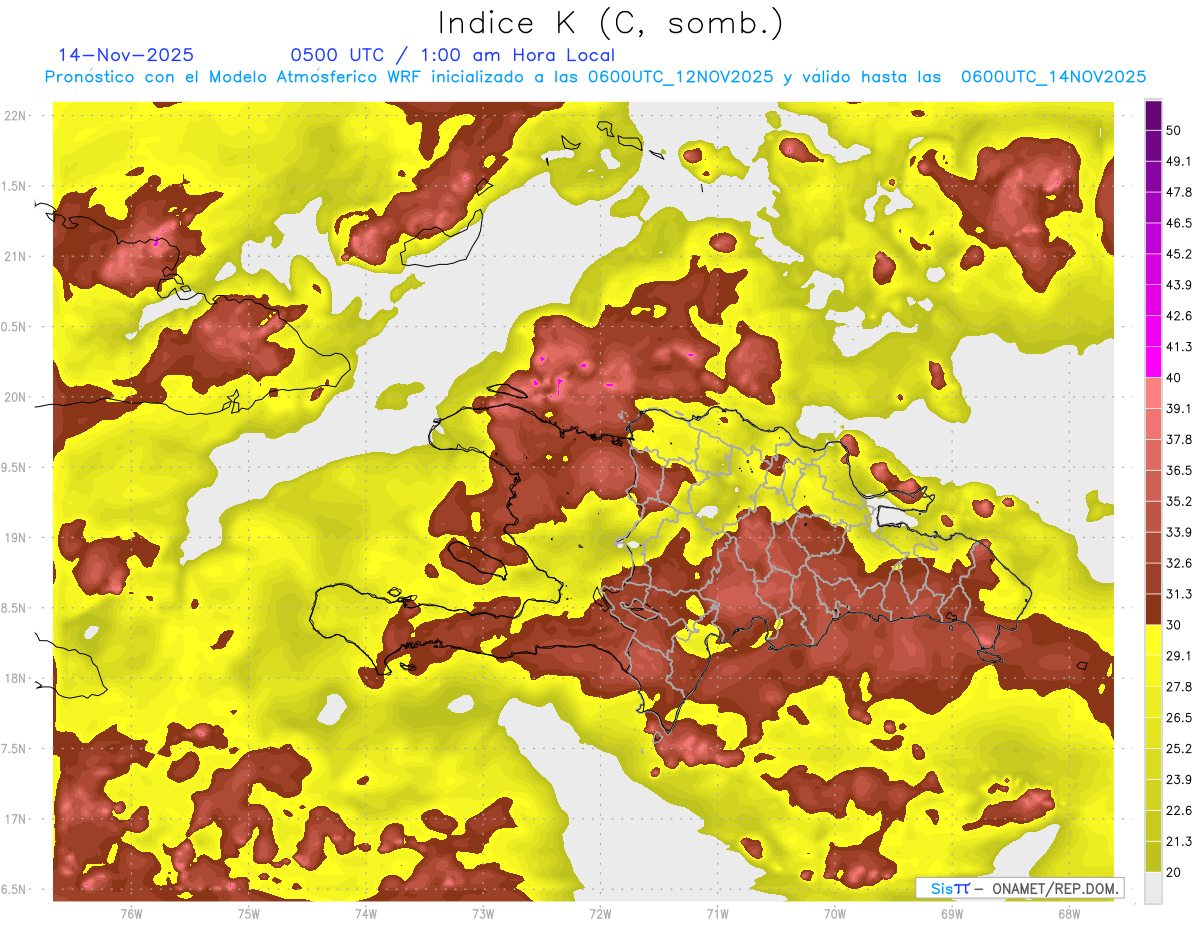Click the '35.2' color bar label

pyautogui.click(x=1179, y=501)
